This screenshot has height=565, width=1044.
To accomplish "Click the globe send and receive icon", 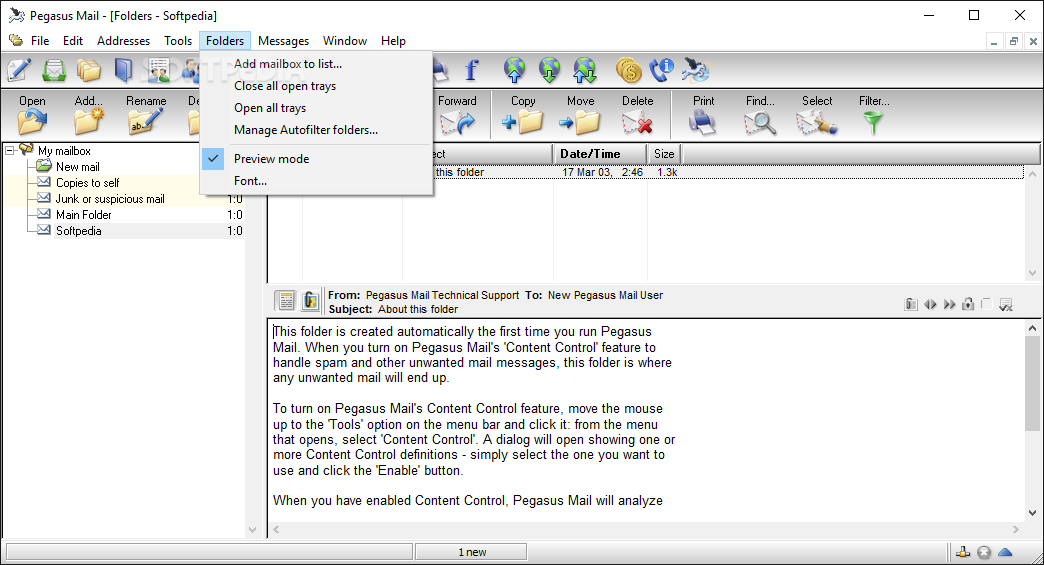I will (x=585, y=70).
